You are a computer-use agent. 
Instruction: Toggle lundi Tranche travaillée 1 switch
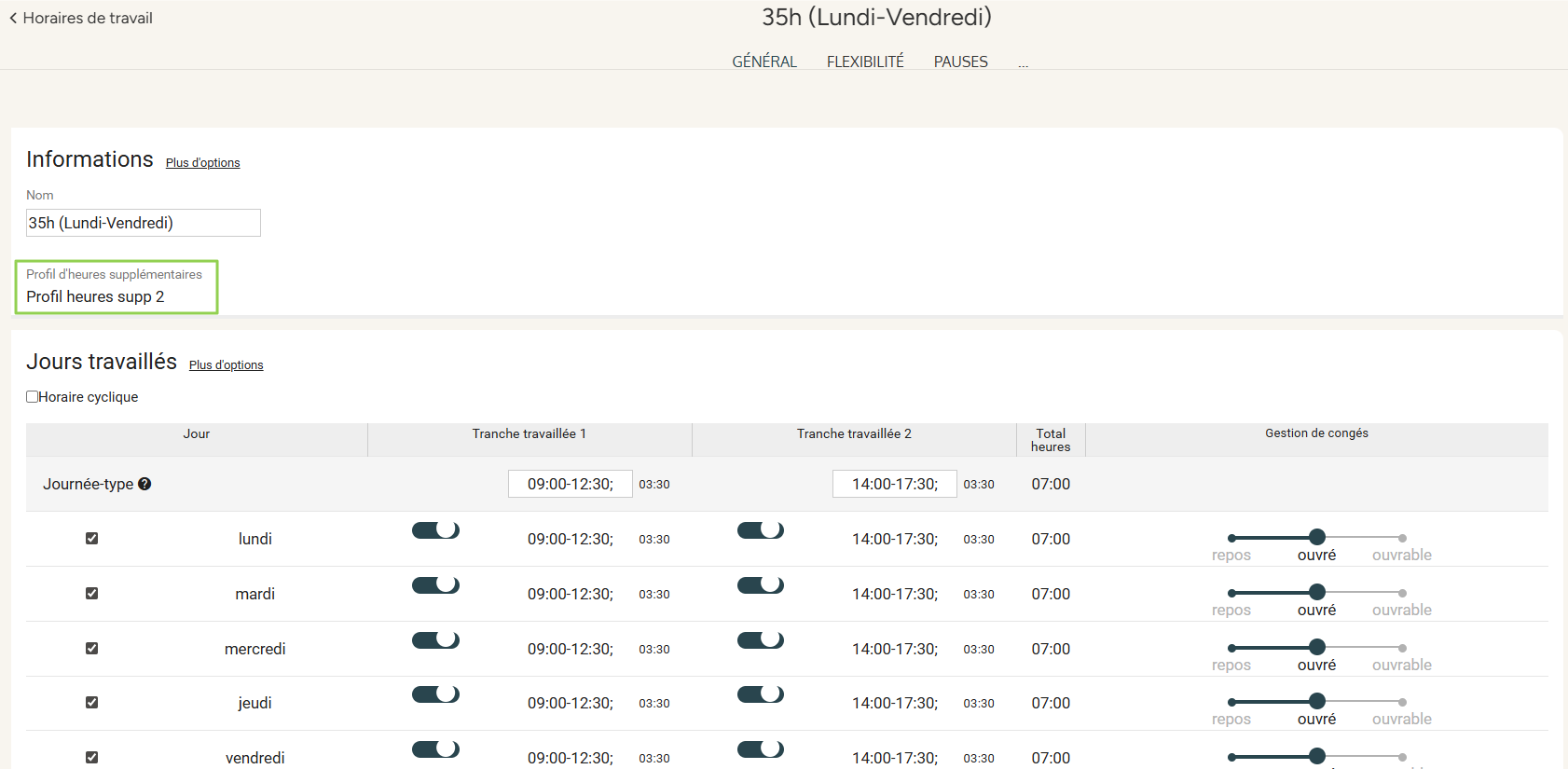[435, 530]
